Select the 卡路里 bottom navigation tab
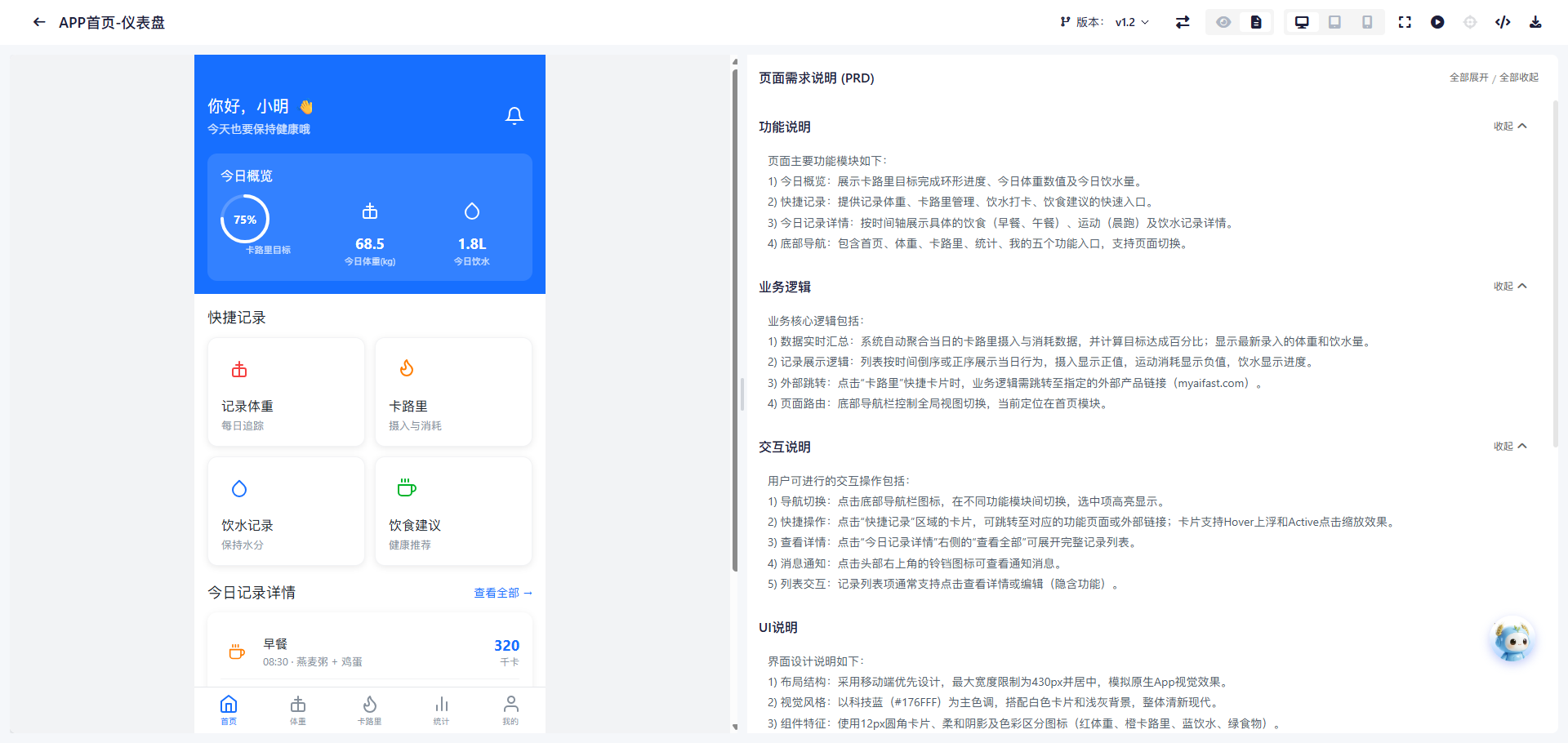1568x743 pixels. click(x=369, y=710)
